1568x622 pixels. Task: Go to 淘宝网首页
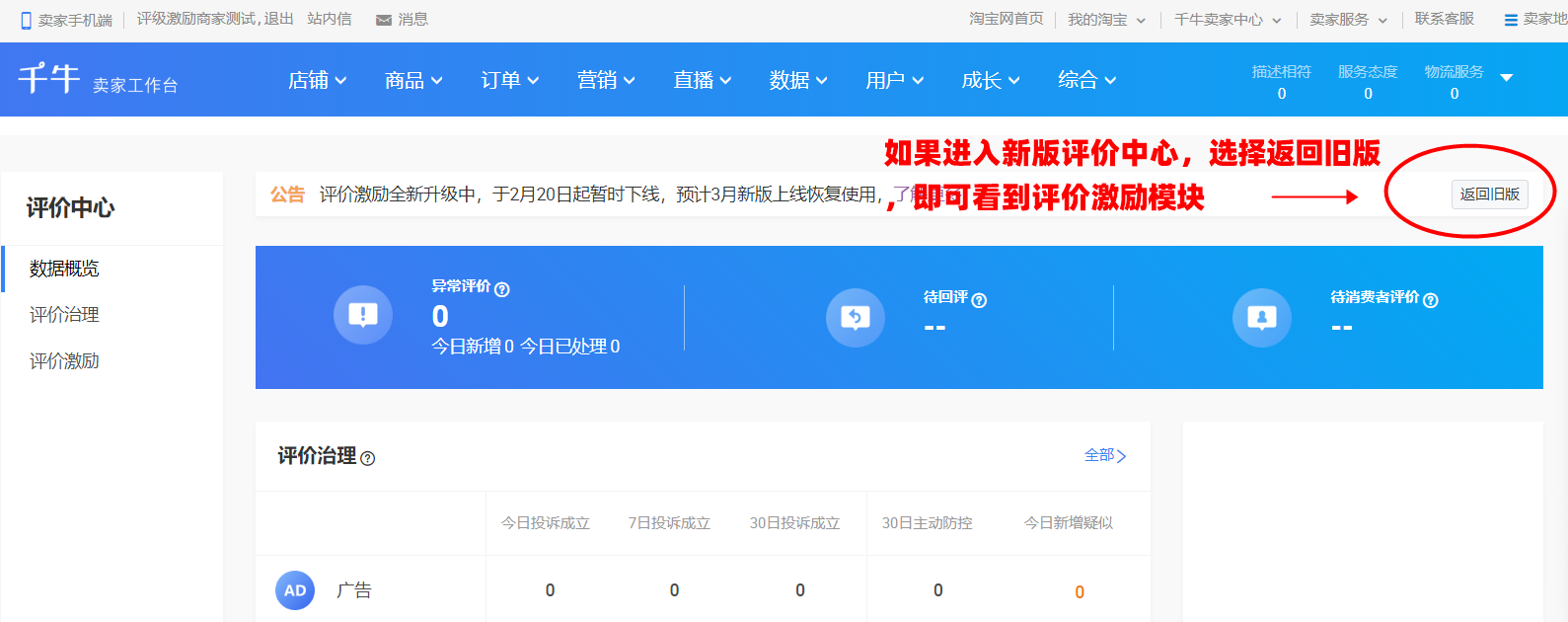[x=1006, y=19]
